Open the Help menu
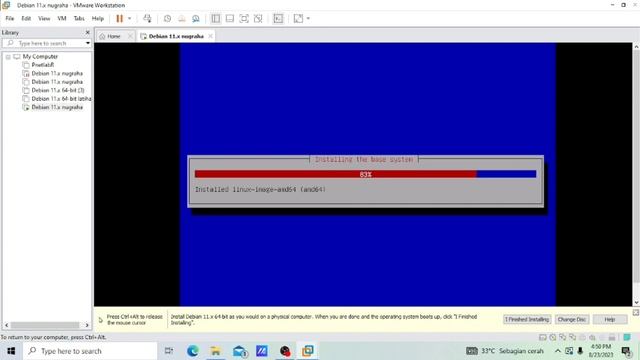 (x=98, y=18)
